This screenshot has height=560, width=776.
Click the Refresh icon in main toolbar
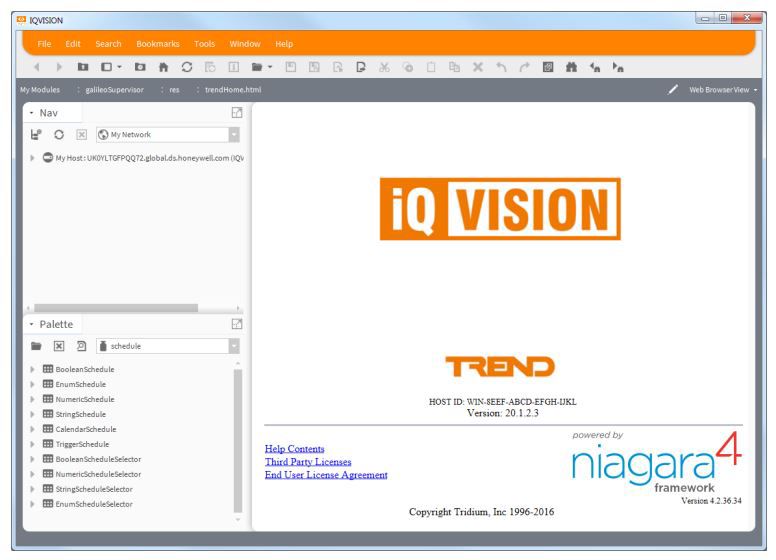click(x=187, y=67)
